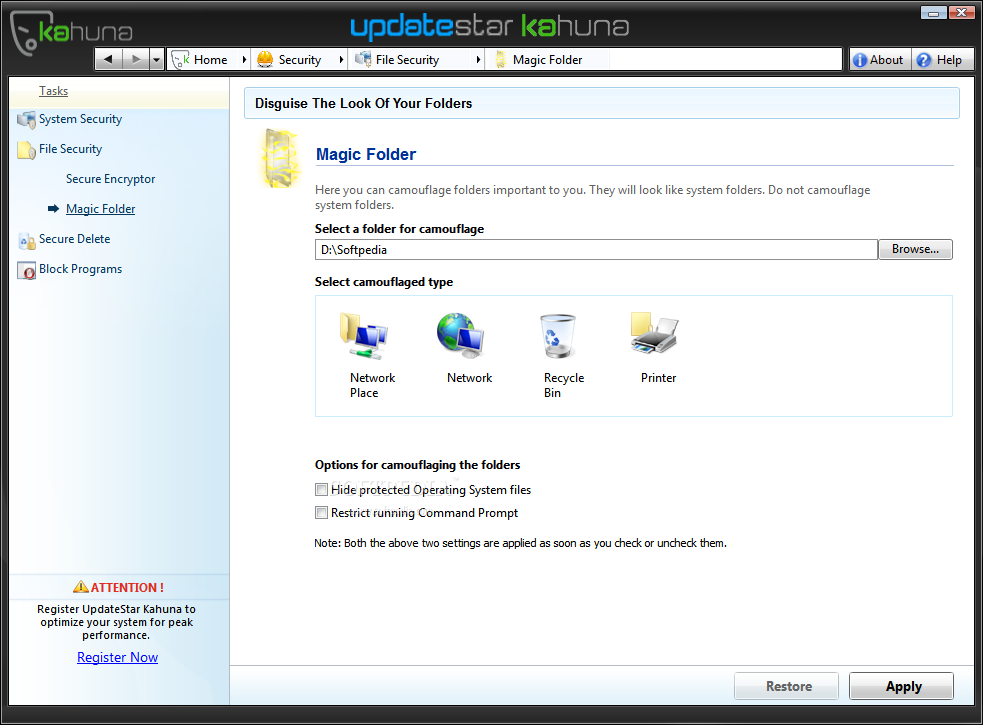Click the Restore button
Viewport: 983px width, 725px height.
pos(787,686)
